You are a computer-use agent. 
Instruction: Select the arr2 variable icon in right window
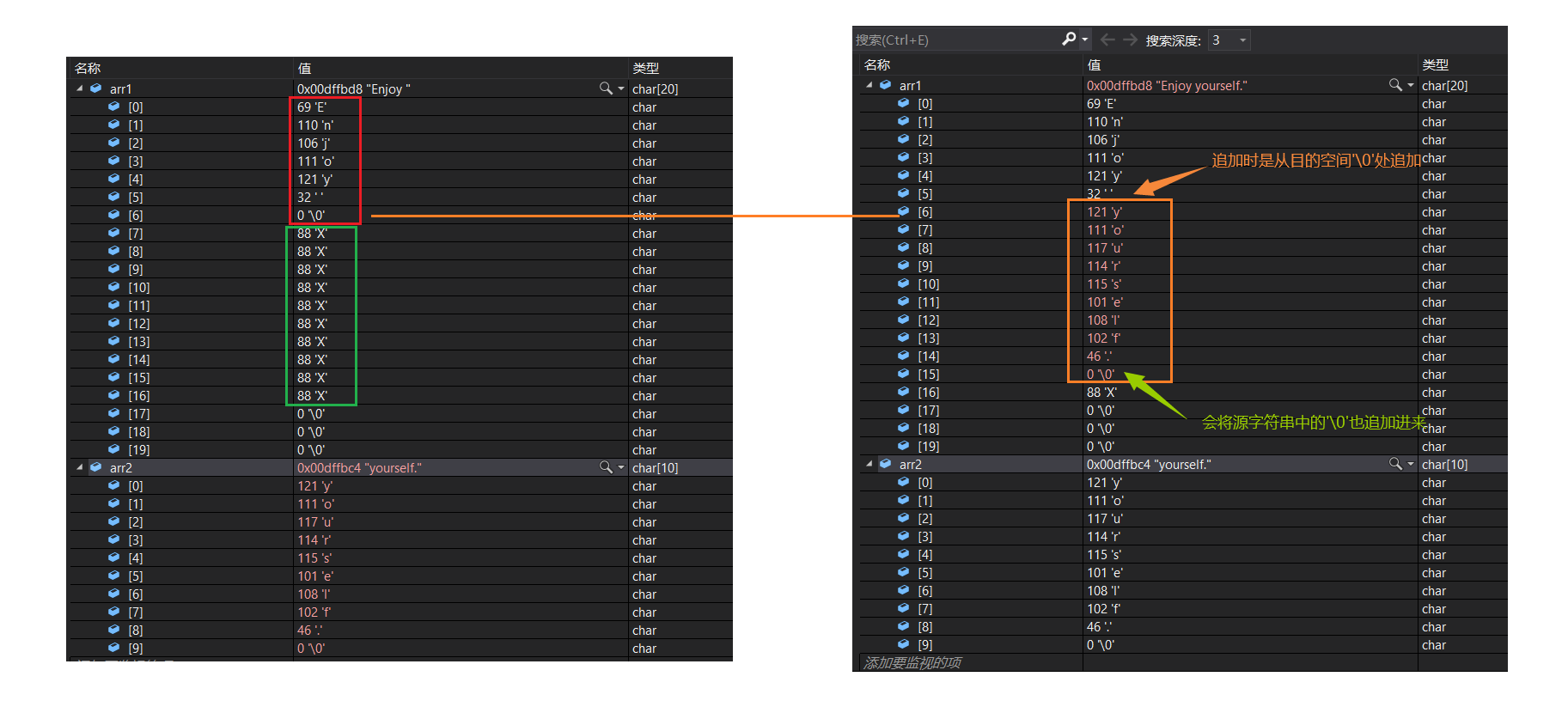click(x=886, y=464)
